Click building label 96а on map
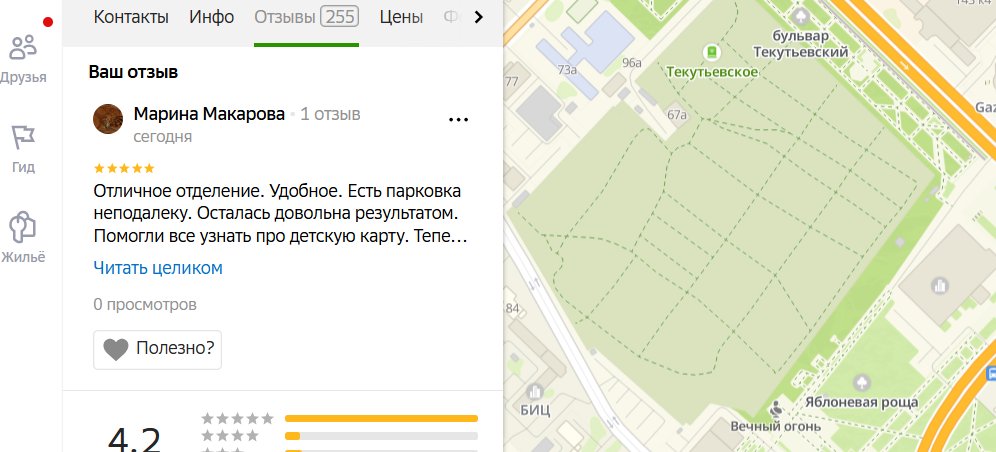Screen dimensions: 996x452 (632, 62)
